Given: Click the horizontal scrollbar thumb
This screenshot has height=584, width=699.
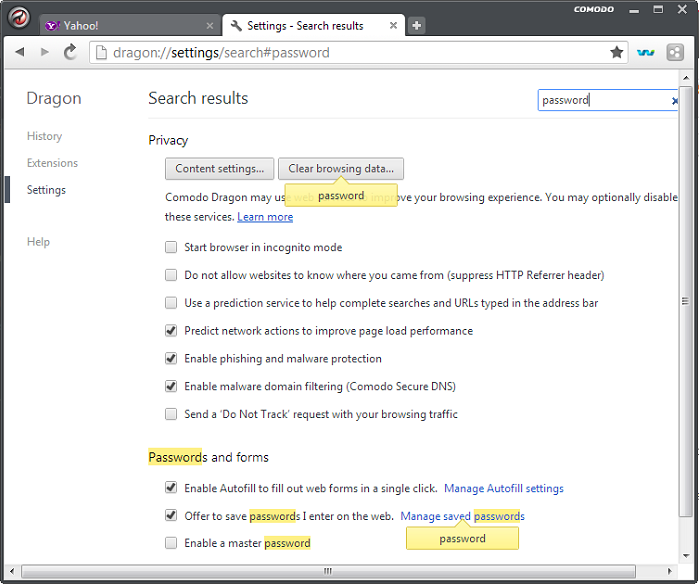Looking at the screenshot, I should click(x=328, y=571).
